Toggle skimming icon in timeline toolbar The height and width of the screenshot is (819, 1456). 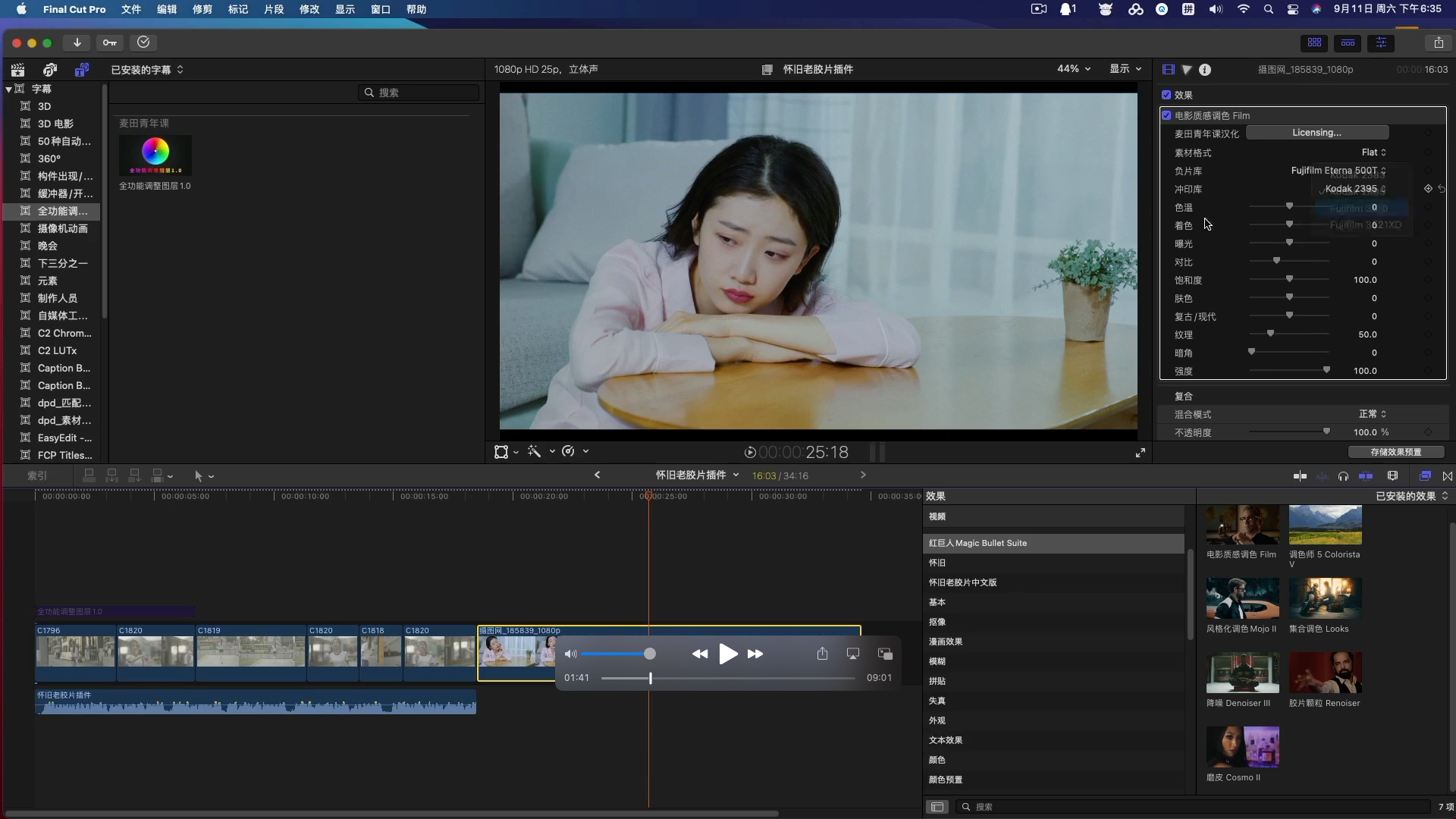coord(1300,476)
